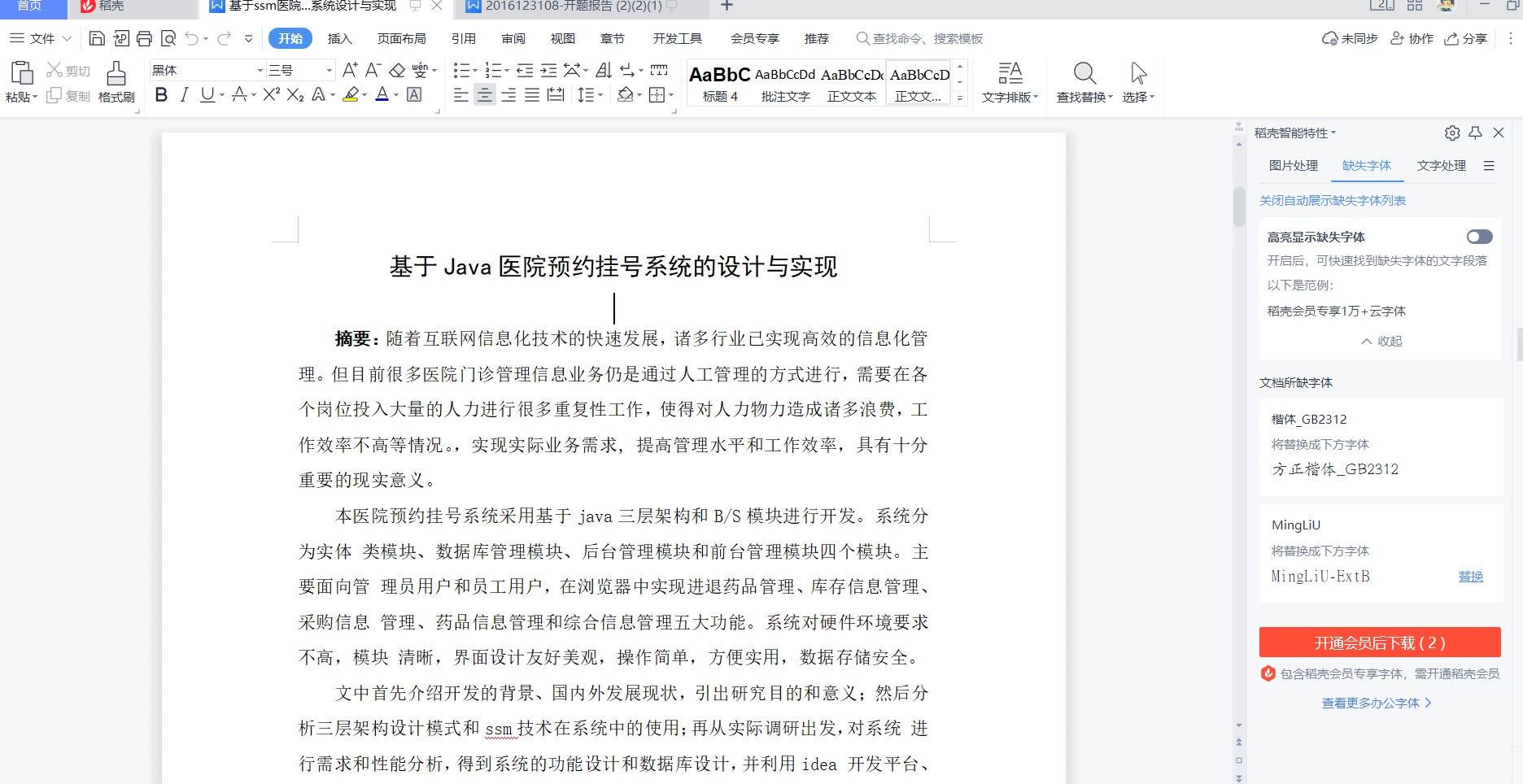Image resolution: width=1523 pixels, height=784 pixels.
Task: Open the font size dropdown (三号)
Action: 329,70
